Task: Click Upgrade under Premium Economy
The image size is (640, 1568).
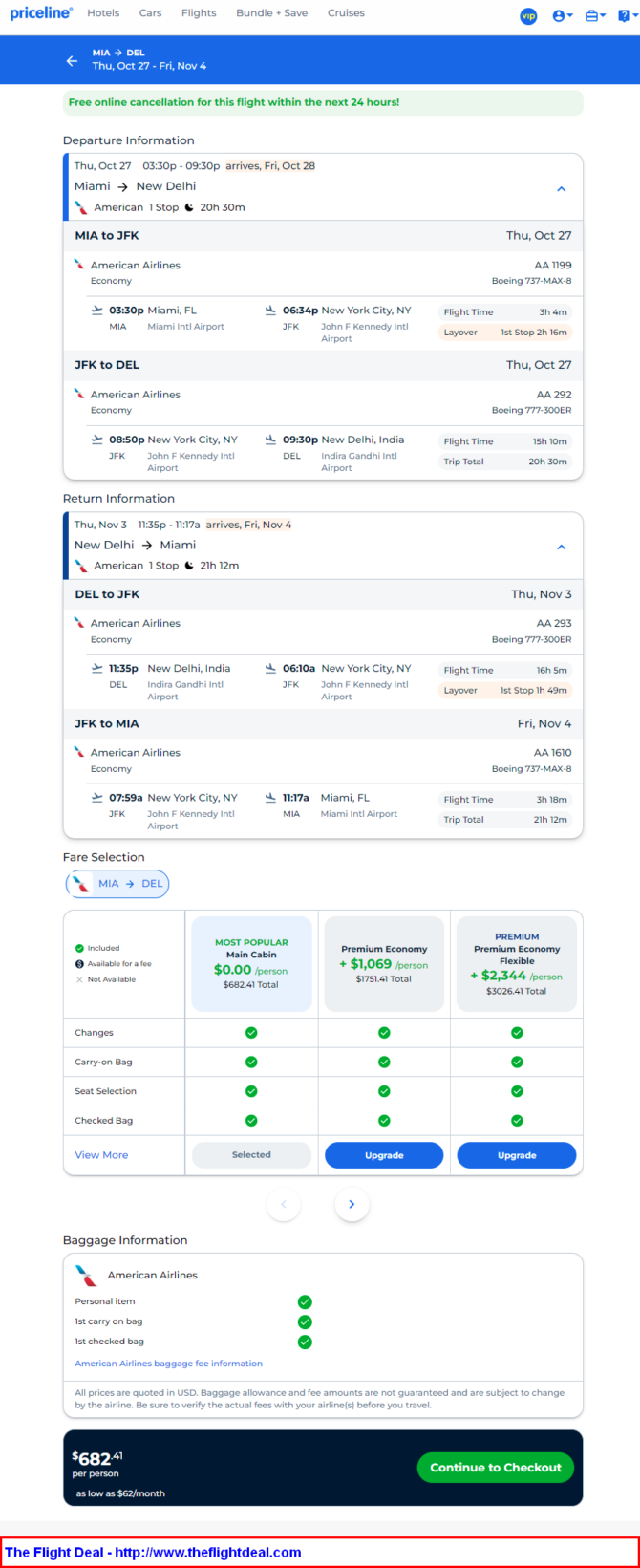Action: pyautogui.click(x=384, y=1155)
